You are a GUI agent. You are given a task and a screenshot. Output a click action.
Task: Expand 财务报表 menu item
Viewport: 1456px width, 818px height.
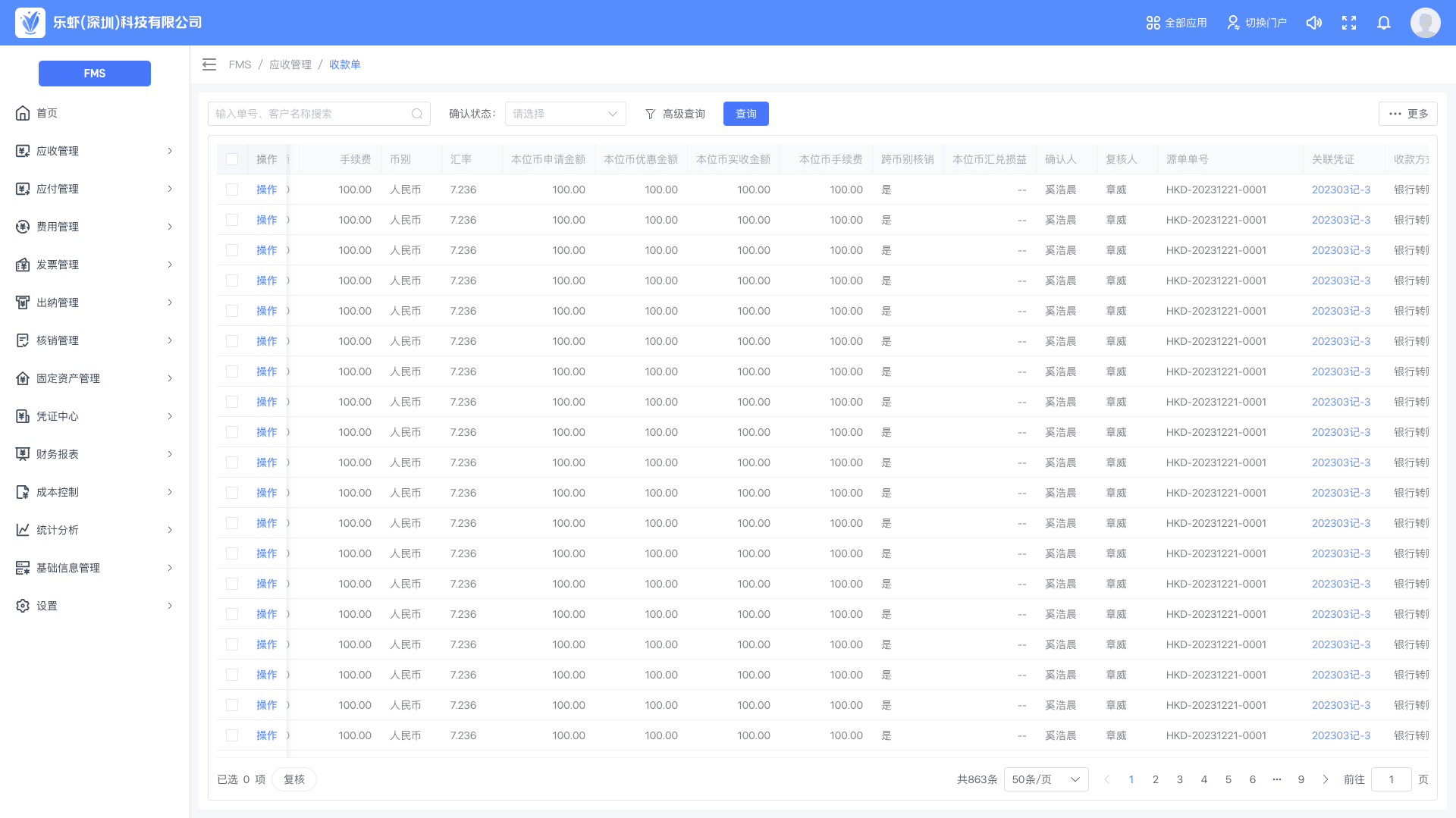[95, 454]
